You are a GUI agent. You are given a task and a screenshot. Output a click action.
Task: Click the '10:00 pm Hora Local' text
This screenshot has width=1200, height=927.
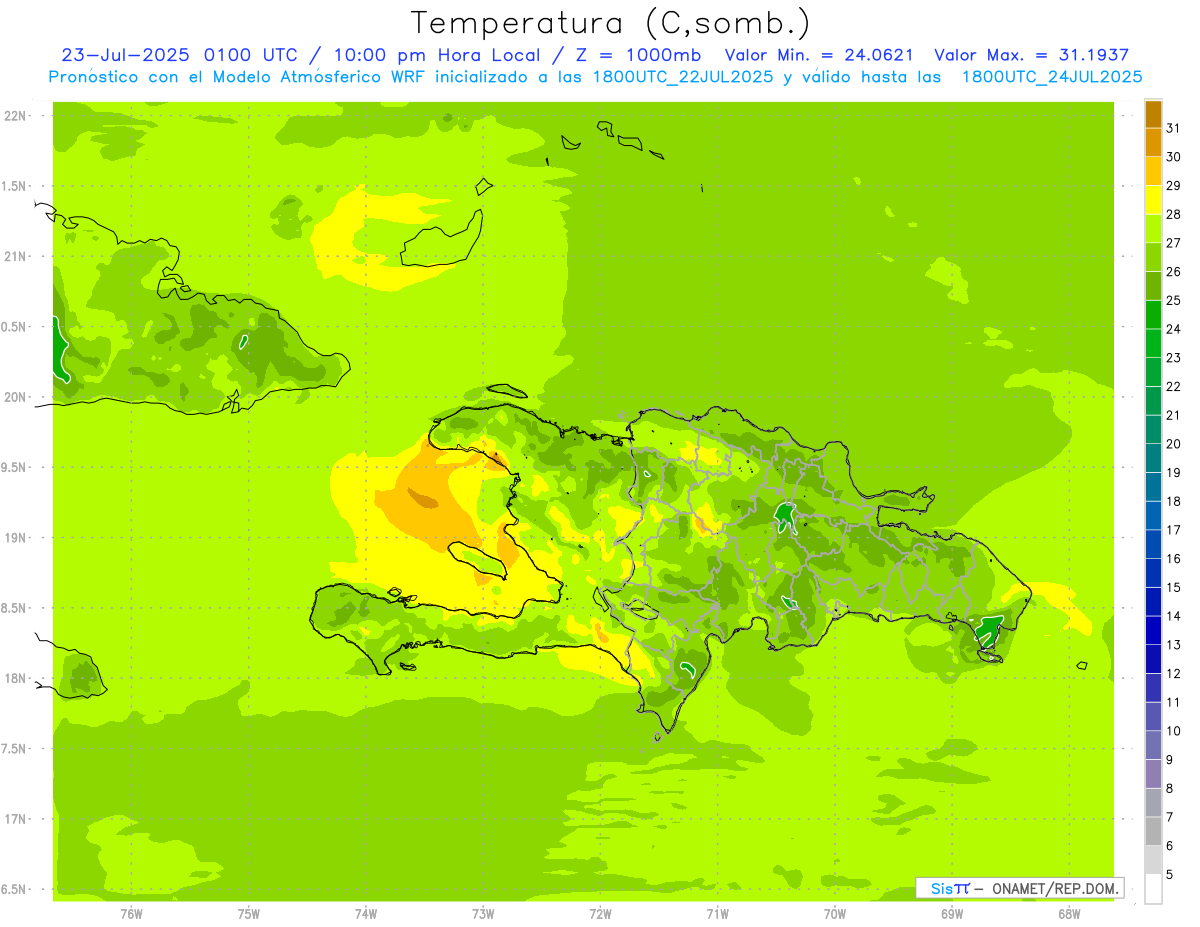click(x=439, y=55)
